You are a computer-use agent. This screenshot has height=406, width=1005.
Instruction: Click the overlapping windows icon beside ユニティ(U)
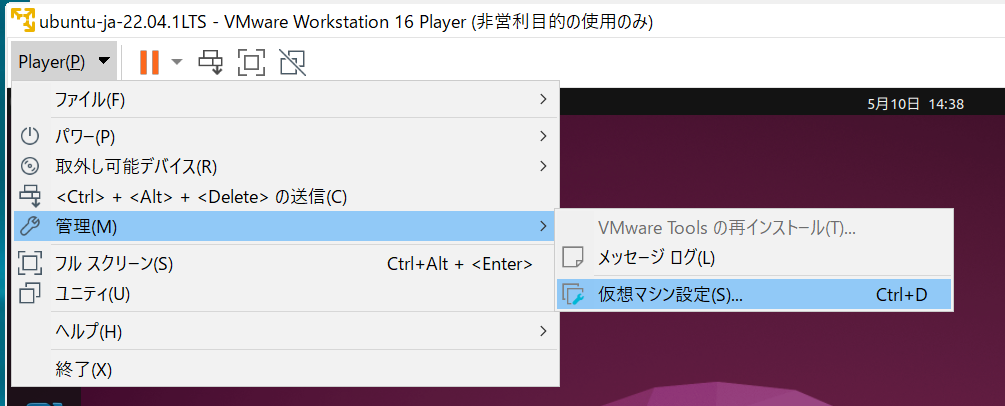point(30,293)
